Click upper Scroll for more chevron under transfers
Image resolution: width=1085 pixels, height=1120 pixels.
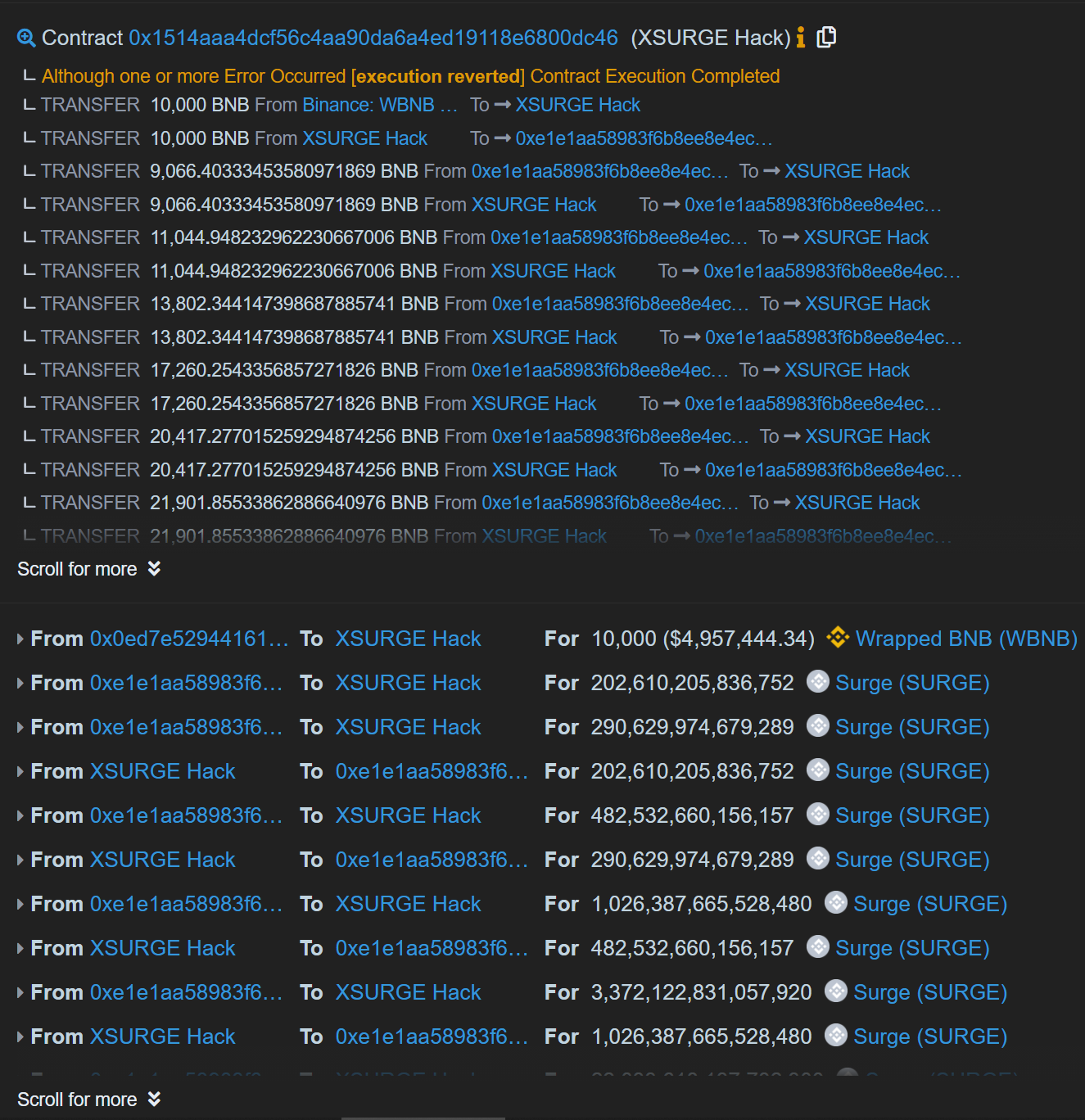coord(154,568)
